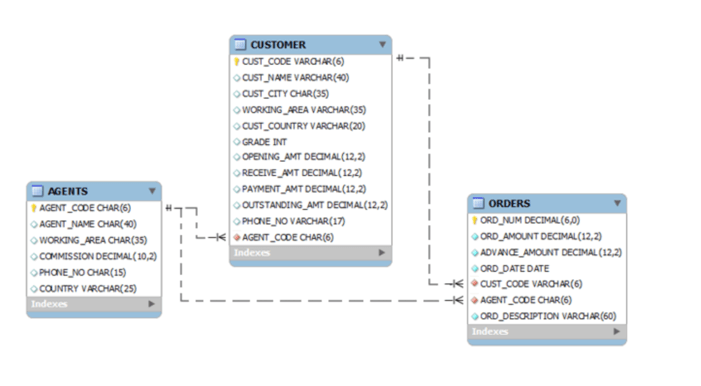Click the crow's foot connector at CUSTOMER AGENT_CODE
This screenshot has width=701, height=386.
pos(220,237)
